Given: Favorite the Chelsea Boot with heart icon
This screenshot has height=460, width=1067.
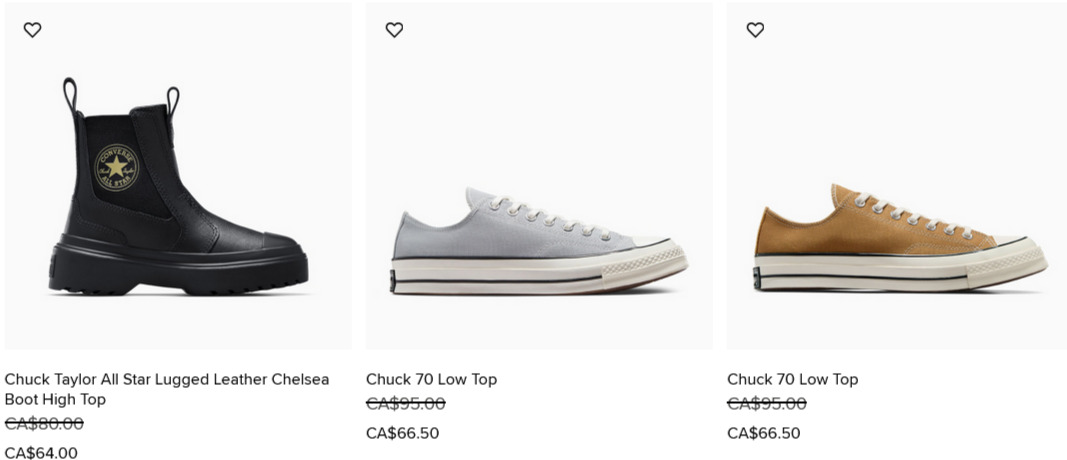Looking at the screenshot, I should 33,30.
